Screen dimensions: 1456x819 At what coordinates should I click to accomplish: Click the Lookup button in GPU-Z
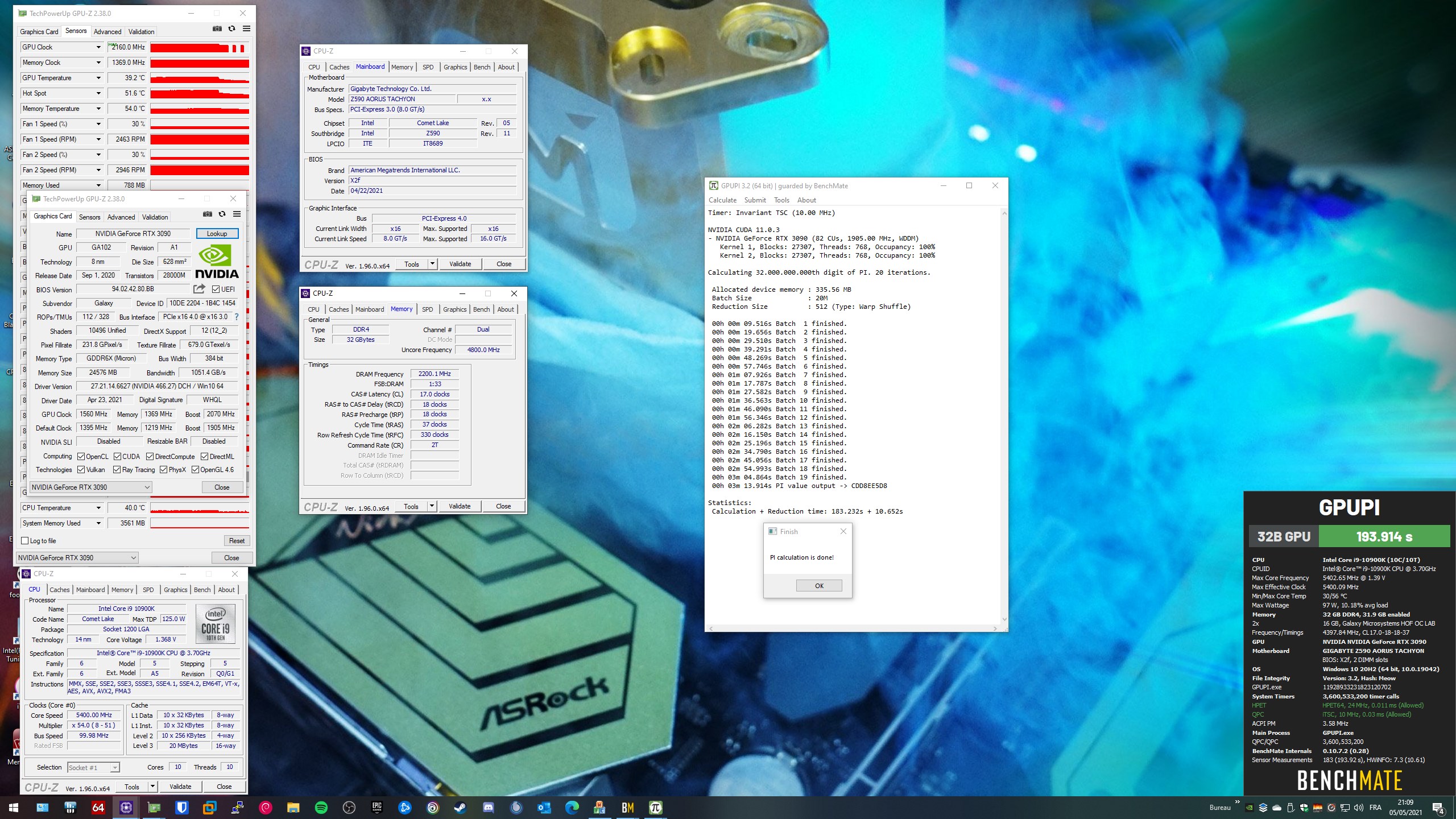click(x=217, y=233)
